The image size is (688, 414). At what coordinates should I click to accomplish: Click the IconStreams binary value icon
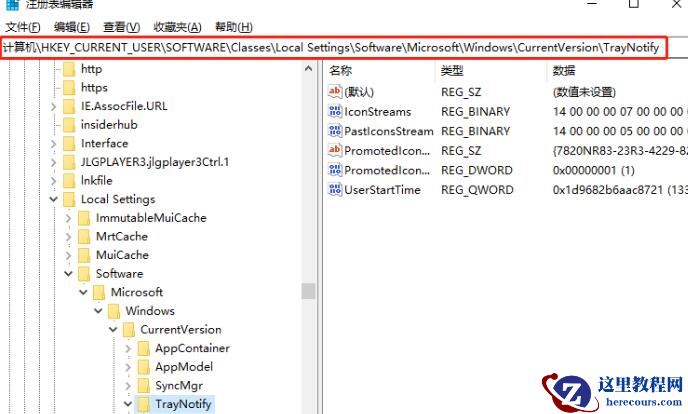click(x=335, y=111)
